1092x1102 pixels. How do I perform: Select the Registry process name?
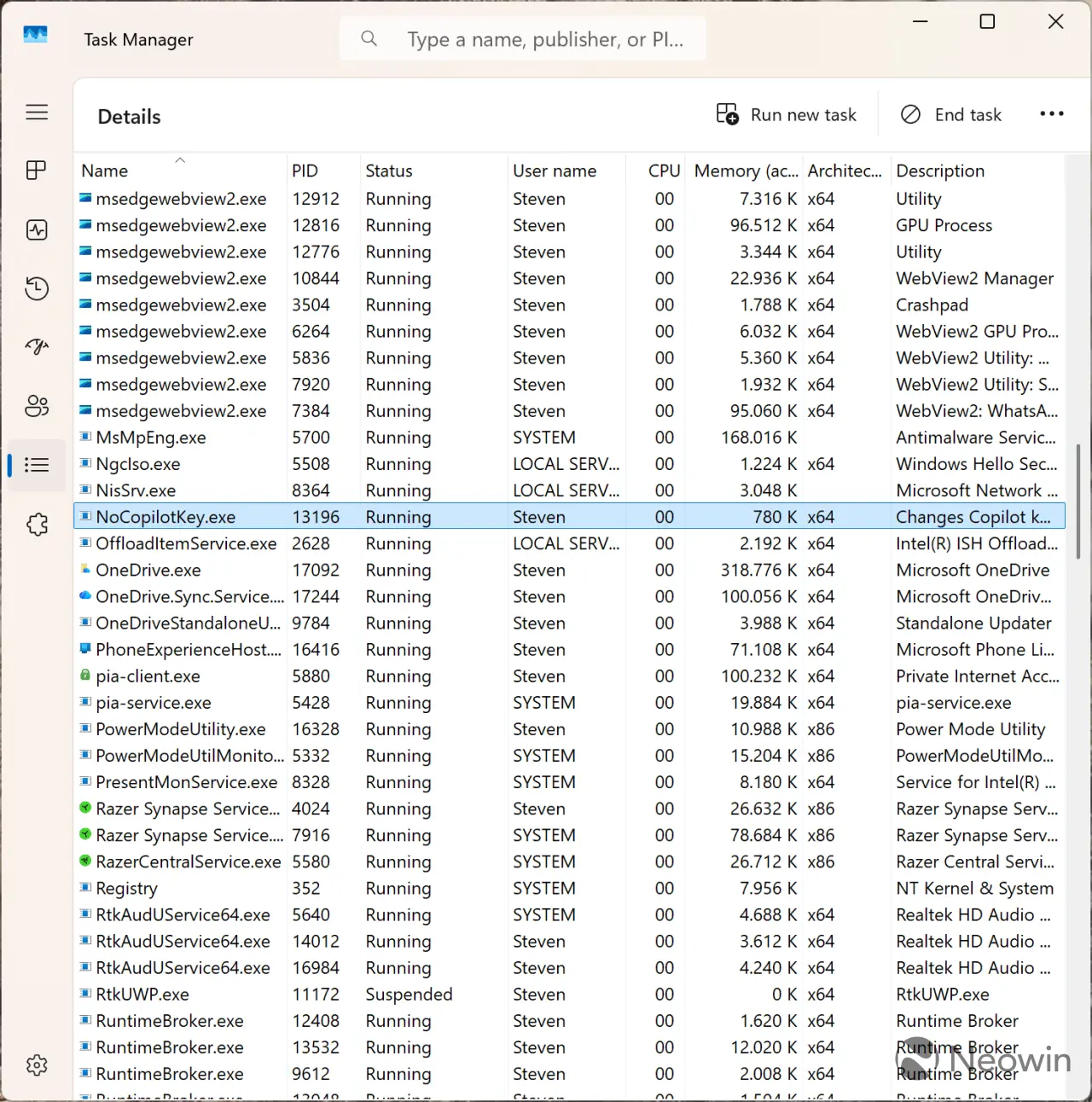click(126, 888)
